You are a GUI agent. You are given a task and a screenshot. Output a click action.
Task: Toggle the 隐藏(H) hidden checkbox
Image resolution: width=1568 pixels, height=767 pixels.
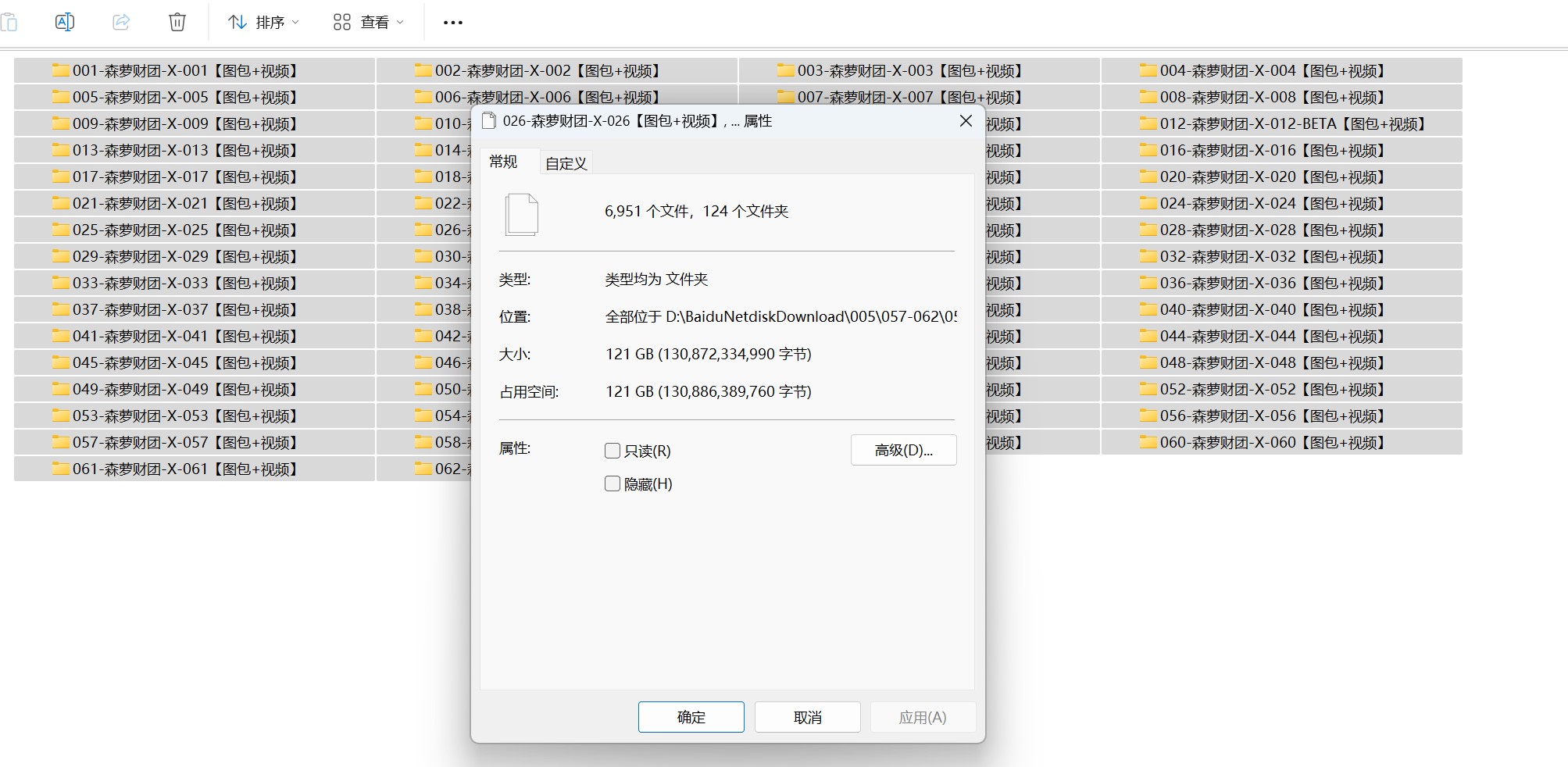coord(613,484)
